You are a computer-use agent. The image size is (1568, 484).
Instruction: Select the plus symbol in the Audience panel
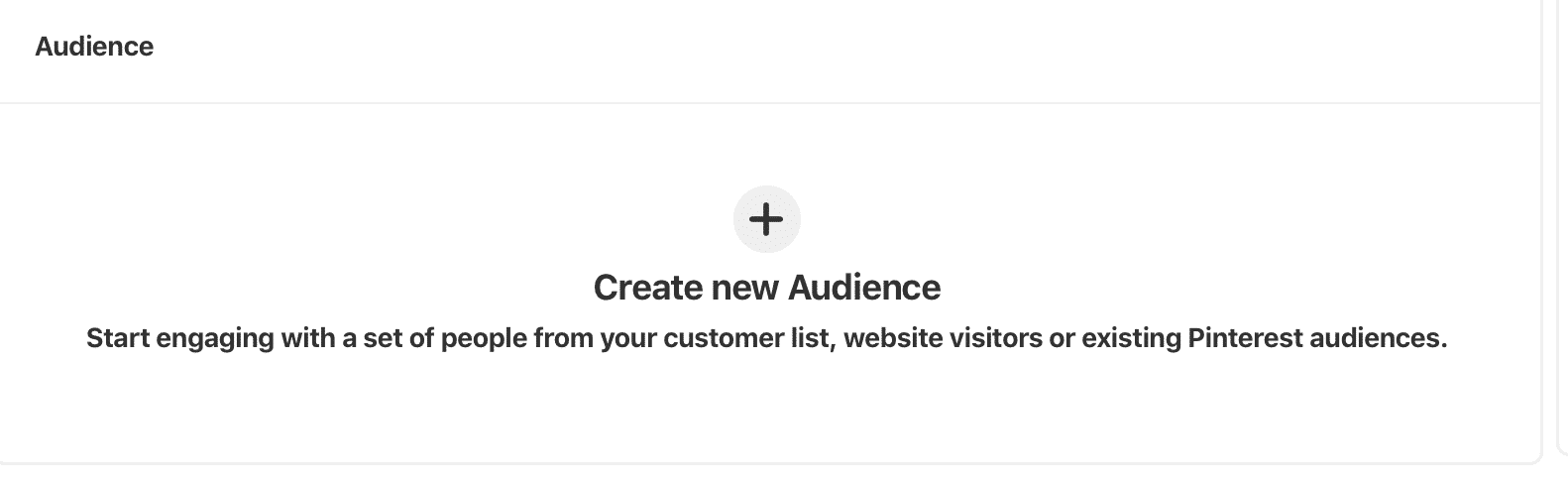(x=766, y=218)
